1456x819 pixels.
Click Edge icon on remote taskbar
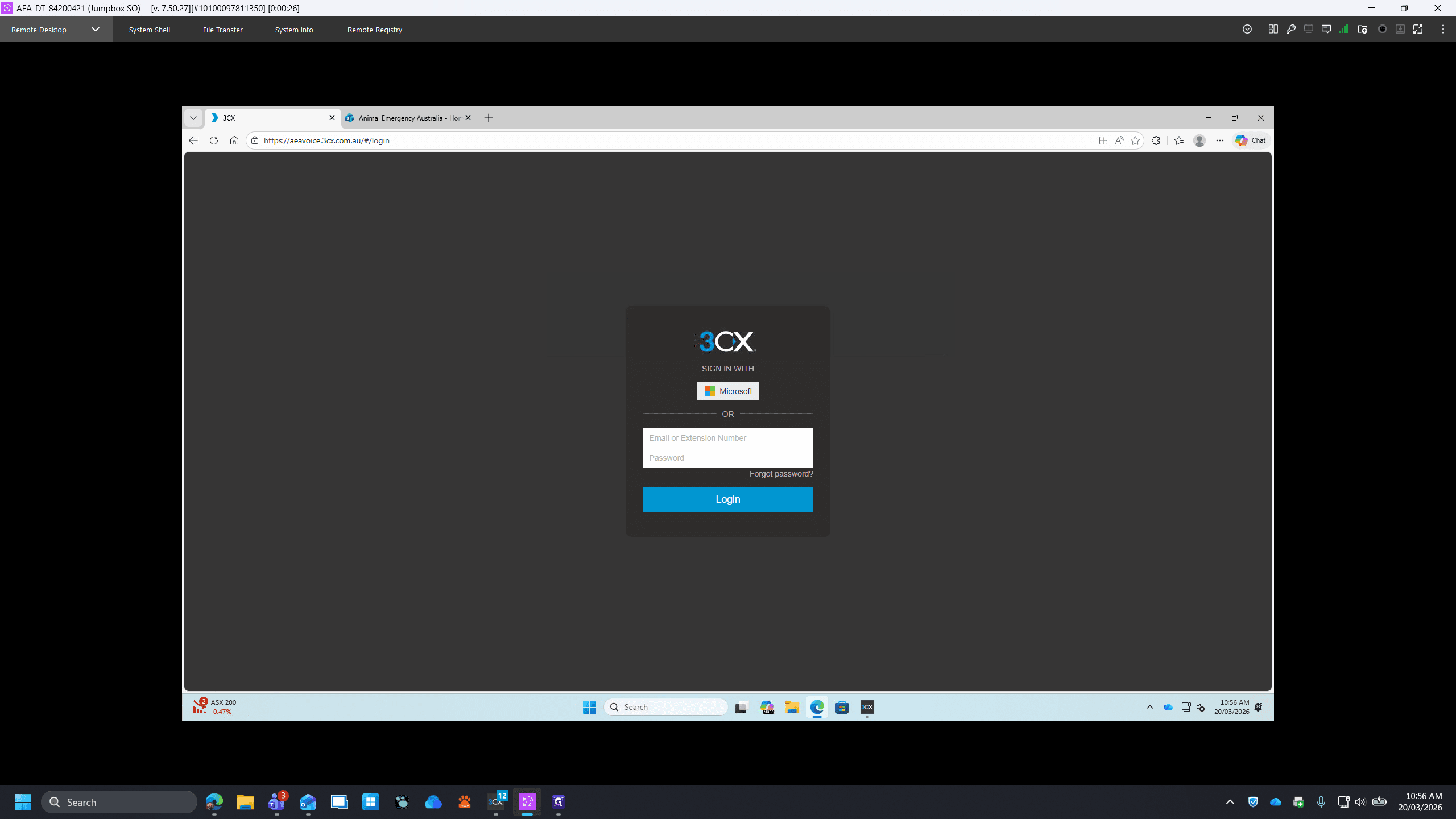pos(817,707)
